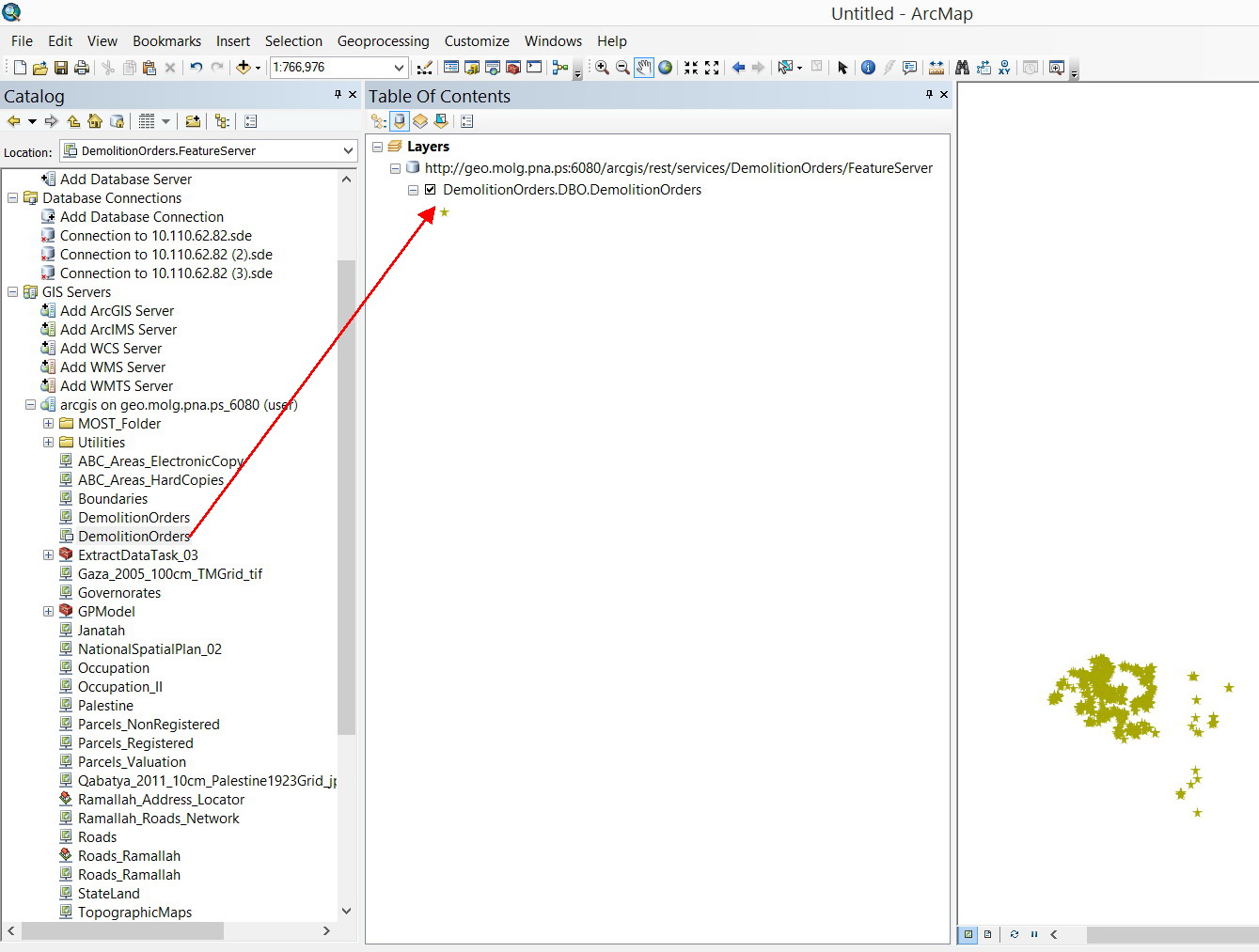Toggle Catalog contents panel view
This screenshot has height=952, width=1259.
[222, 121]
